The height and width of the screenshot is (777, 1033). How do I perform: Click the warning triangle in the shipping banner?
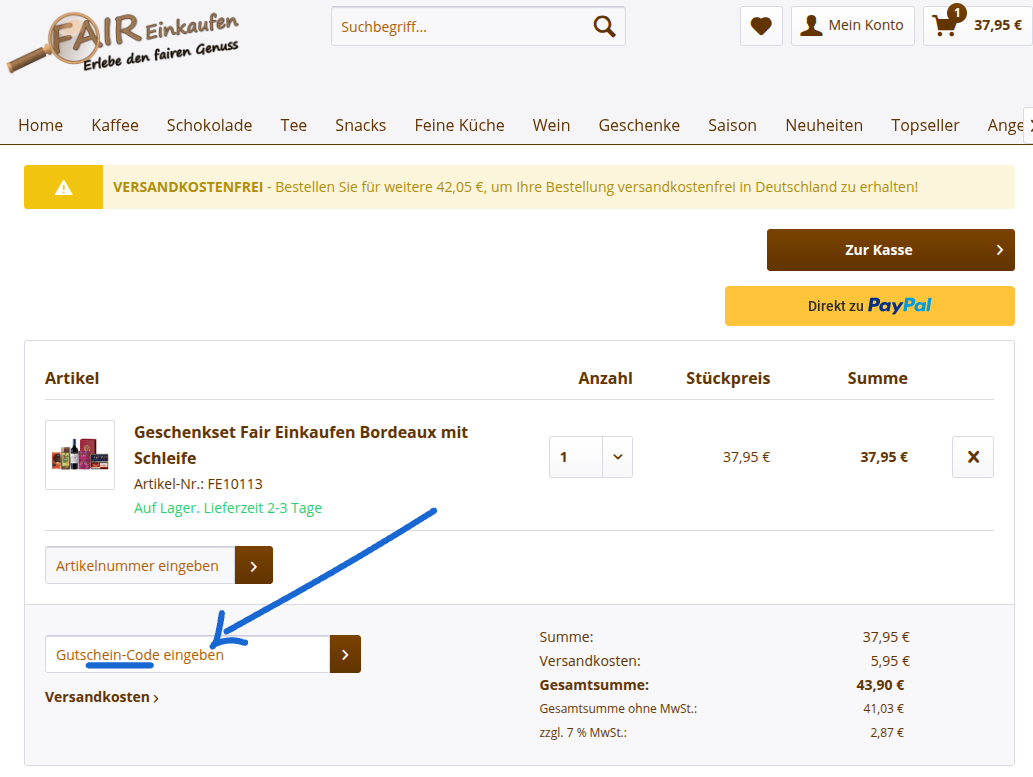point(63,187)
